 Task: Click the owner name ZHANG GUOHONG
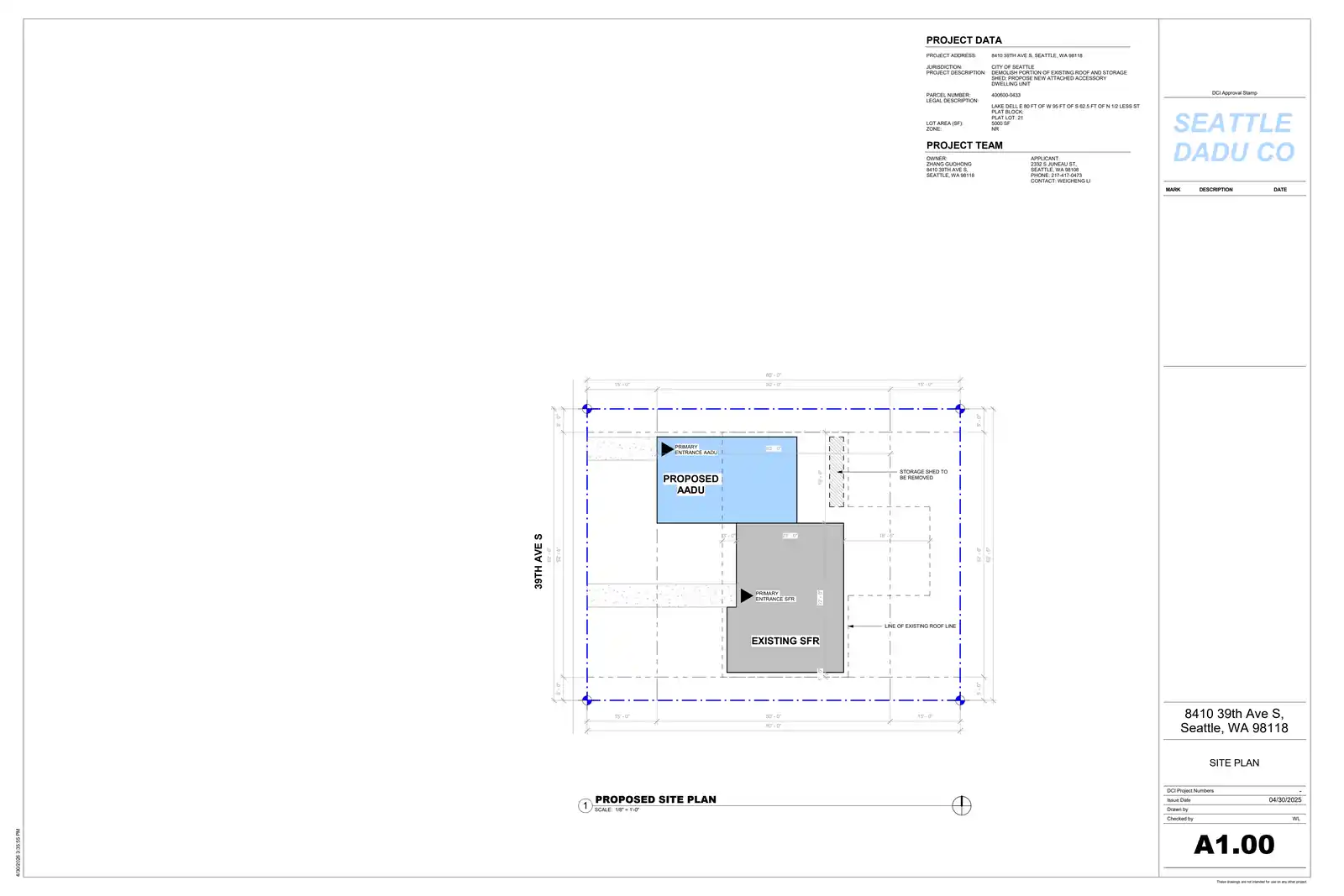pyautogui.click(x=948, y=165)
